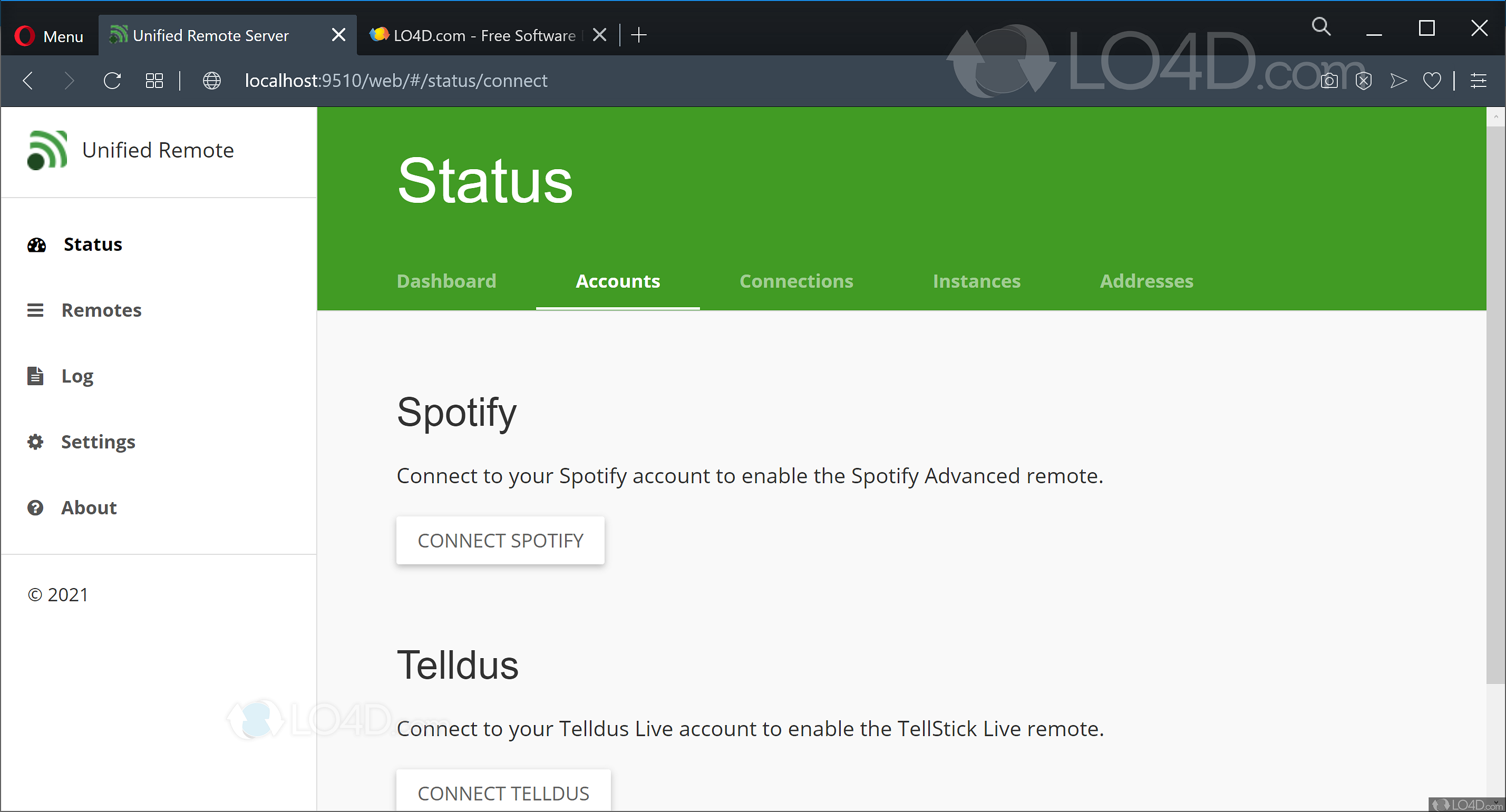Image resolution: width=1506 pixels, height=812 pixels.
Task: Open the My Flow send icon
Action: (1398, 81)
